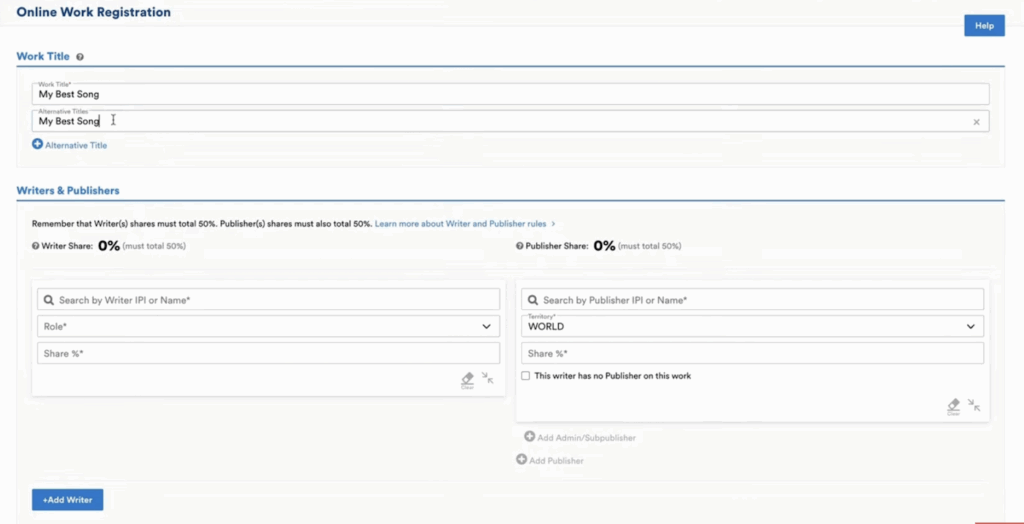The height and width of the screenshot is (524, 1024).
Task: Focus the Search by Writer IPI or Name field
Action: pos(266,300)
